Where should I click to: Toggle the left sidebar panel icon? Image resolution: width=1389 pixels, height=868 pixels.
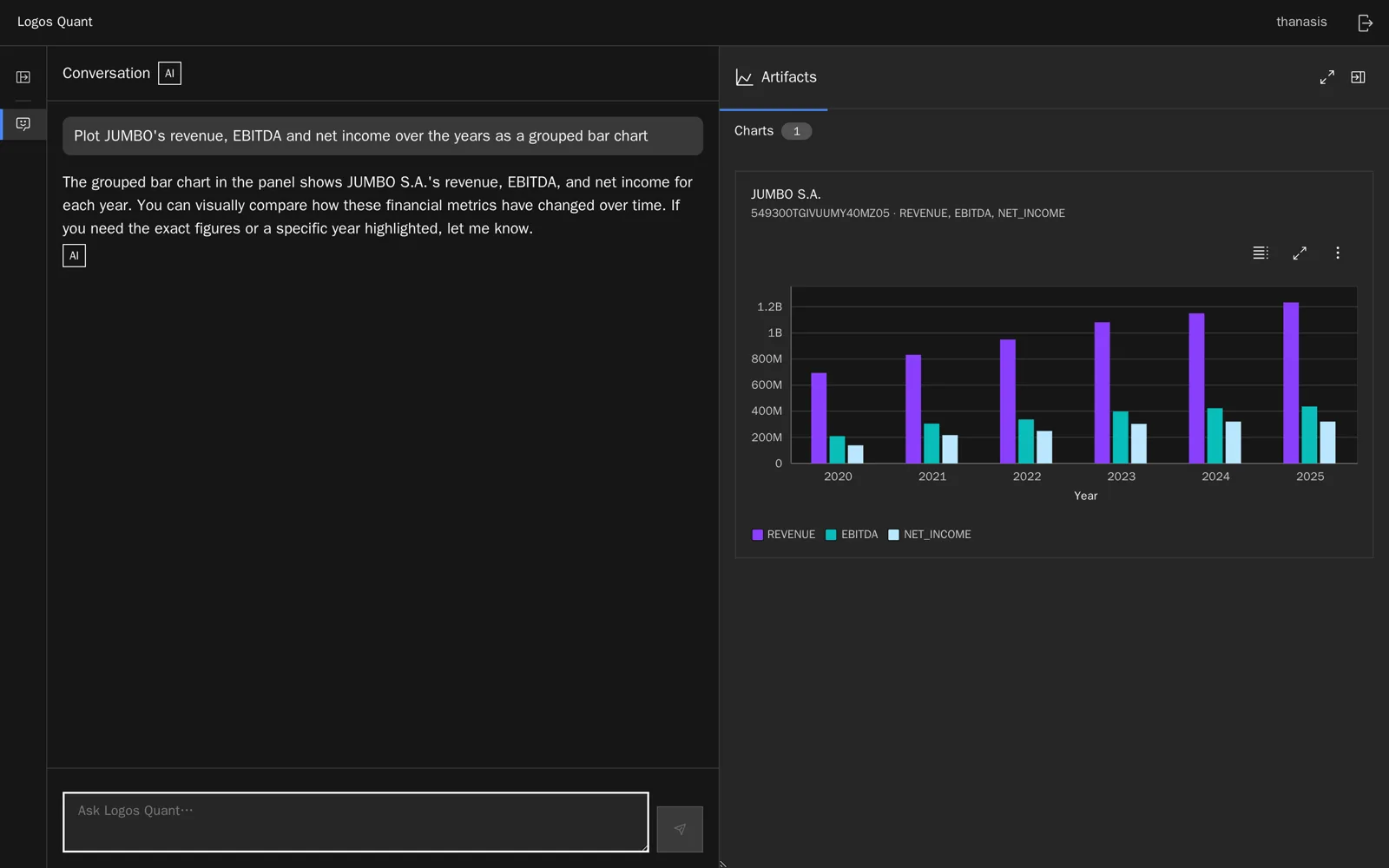(23, 77)
